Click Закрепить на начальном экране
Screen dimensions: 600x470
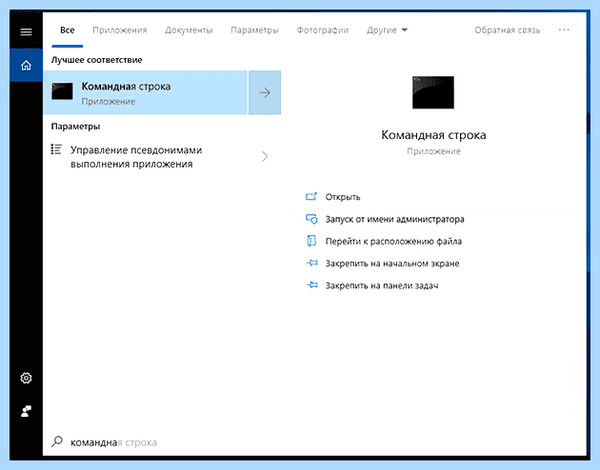pyautogui.click(x=392, y=263)
